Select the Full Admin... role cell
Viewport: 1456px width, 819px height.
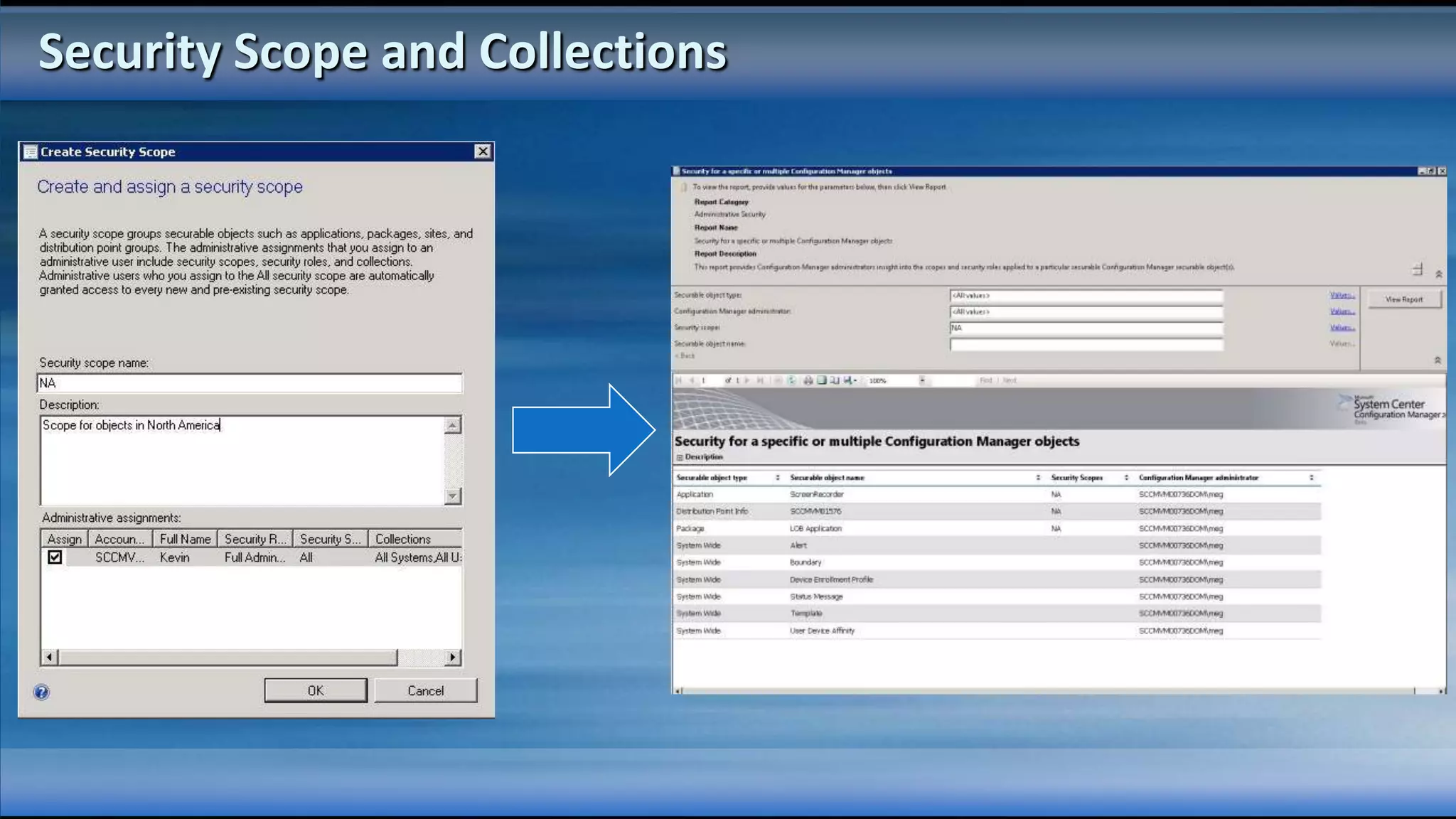(x=255, y=557)
